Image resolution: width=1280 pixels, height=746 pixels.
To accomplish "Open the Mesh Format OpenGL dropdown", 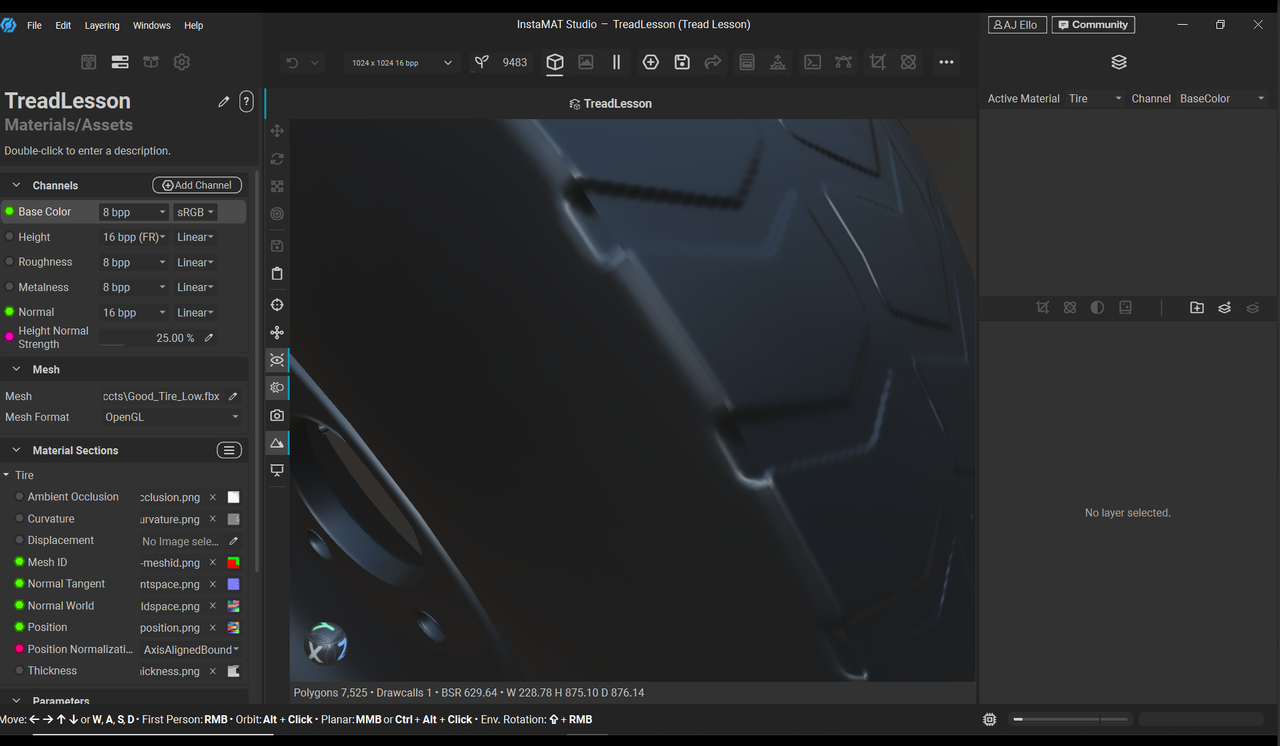I will point(172,417).
